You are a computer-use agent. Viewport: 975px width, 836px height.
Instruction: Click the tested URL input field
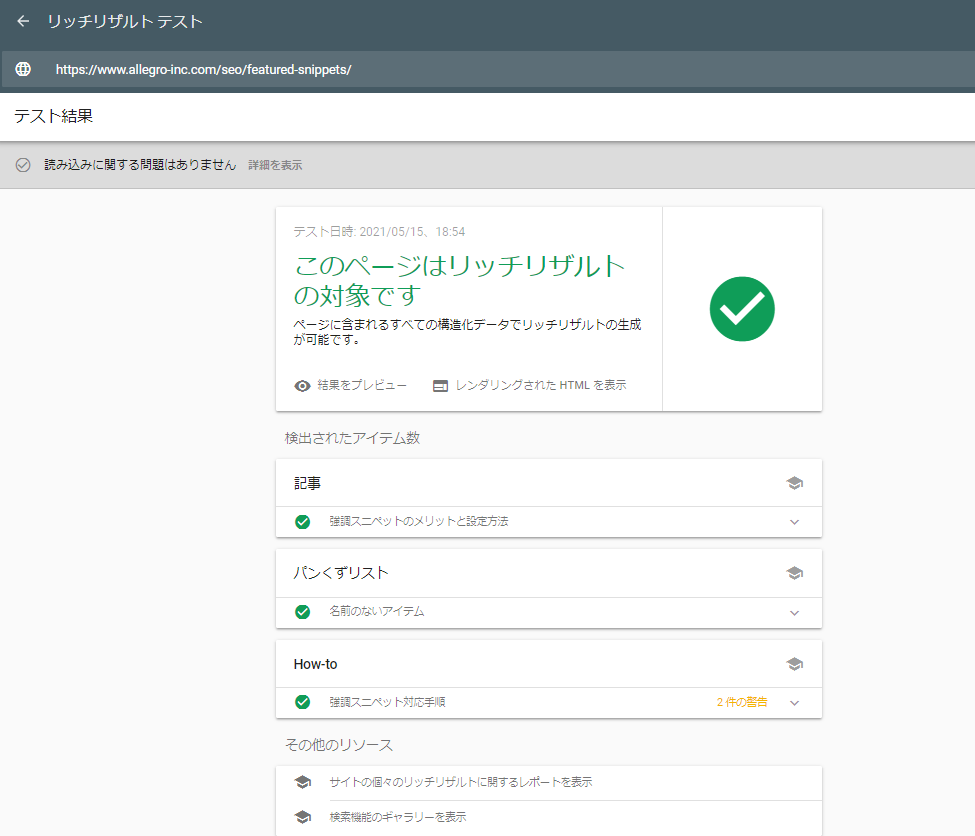[400, 70]
